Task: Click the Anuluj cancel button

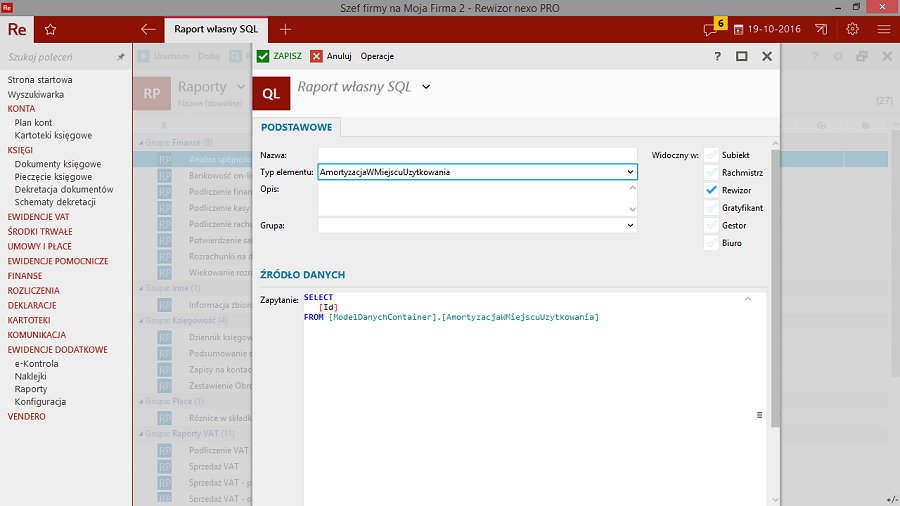Action: (331, 57)
